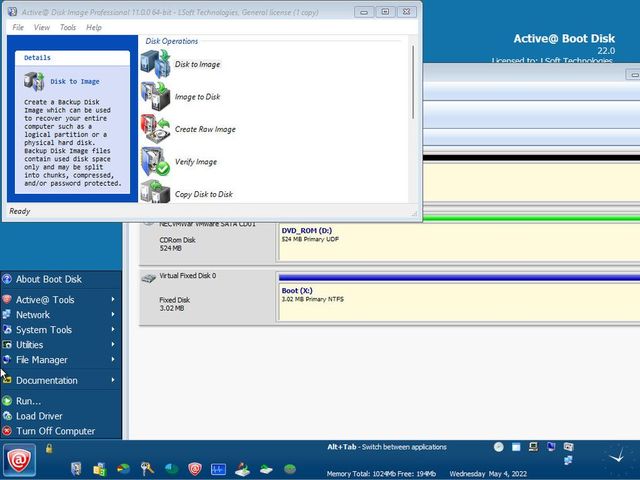Launch the Verify Image operation

point(155,161)
